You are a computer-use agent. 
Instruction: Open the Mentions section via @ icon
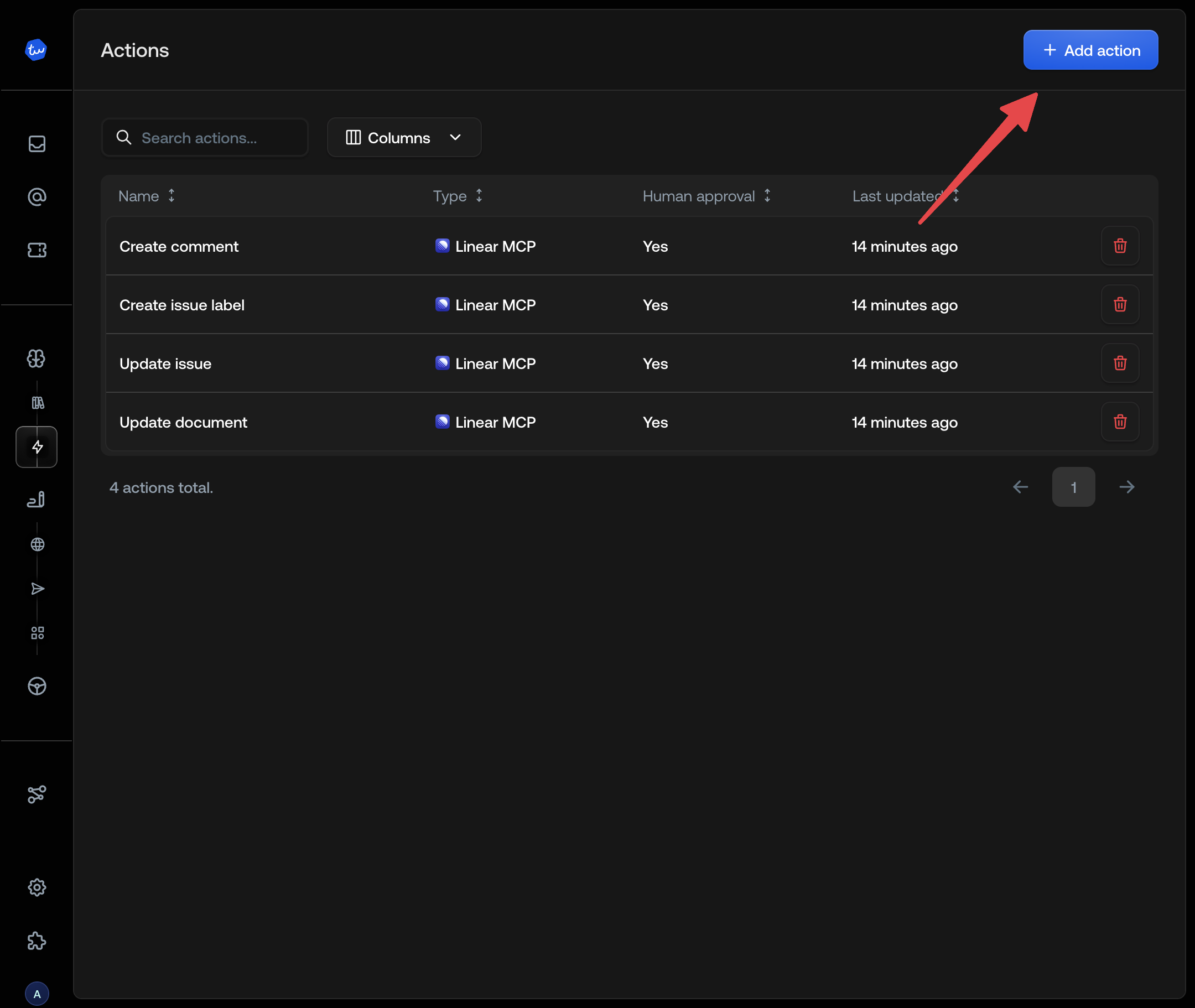point(37,196)
